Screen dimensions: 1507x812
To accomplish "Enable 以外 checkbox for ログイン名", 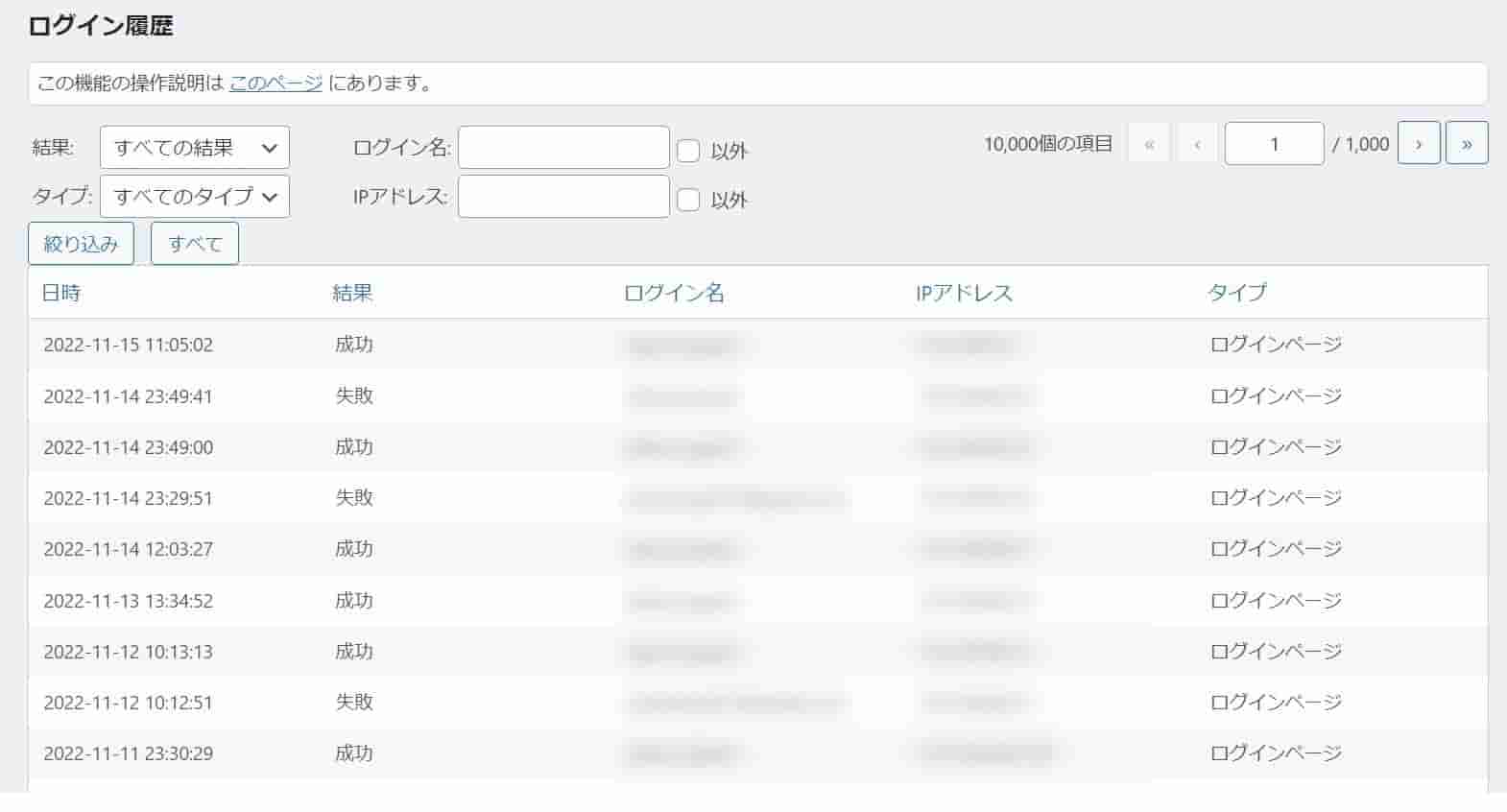I will (x=688, y=151).
